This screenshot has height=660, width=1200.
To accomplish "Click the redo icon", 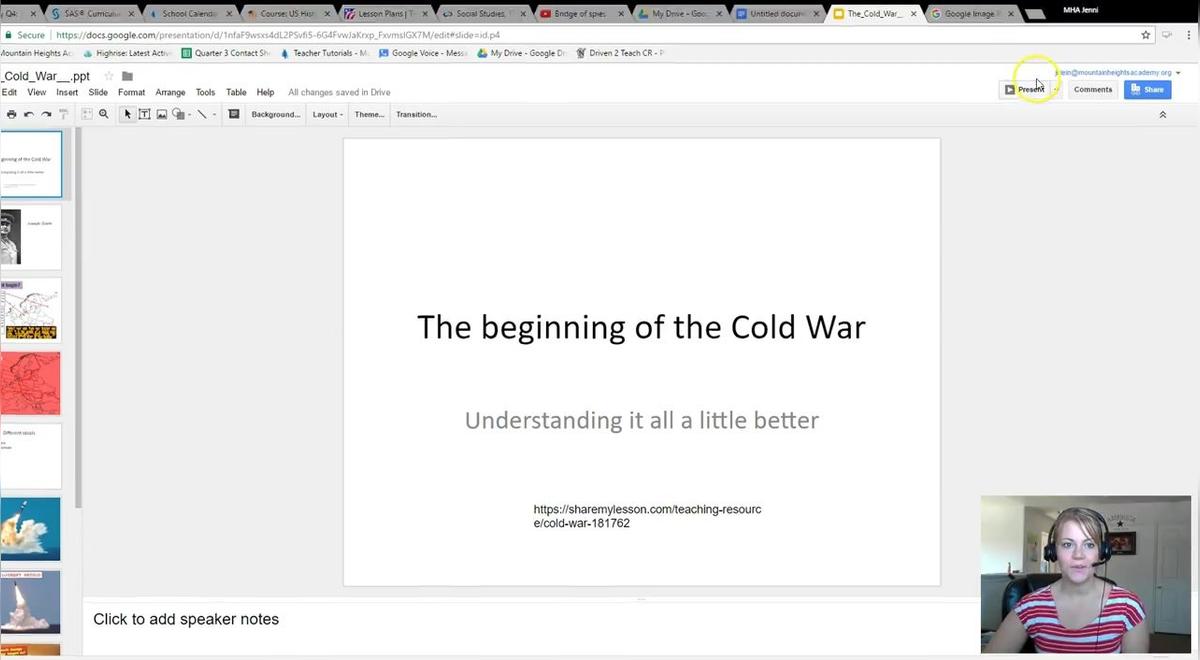I will pos(45,114).
